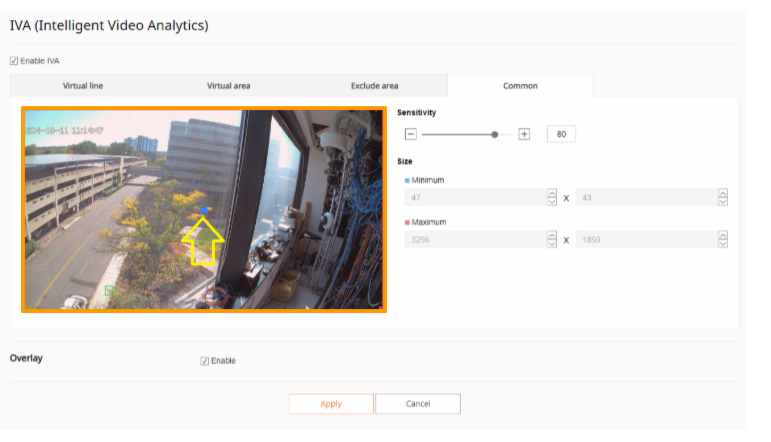Viewport: 771px width, 442px height.
Task: Click the Cancel button
Action: point(418,404)
